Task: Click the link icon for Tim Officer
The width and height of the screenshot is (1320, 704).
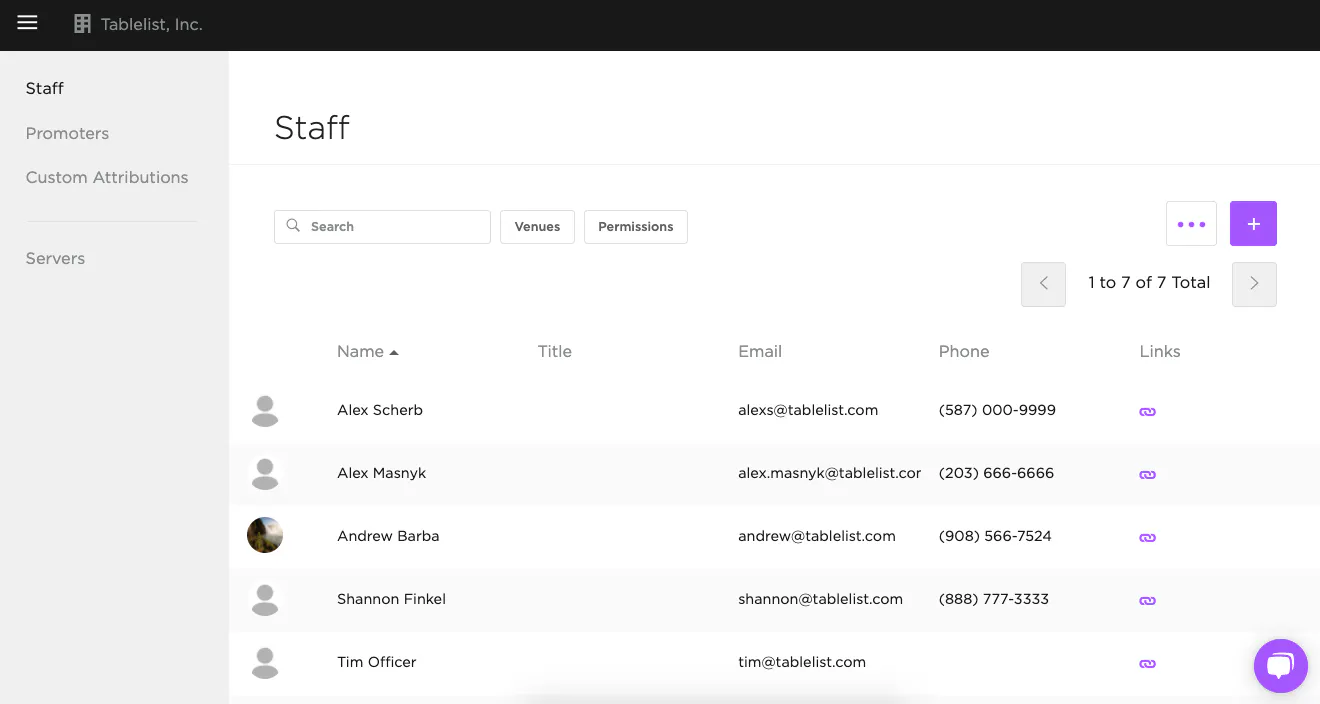Action: coord(1147,663)
